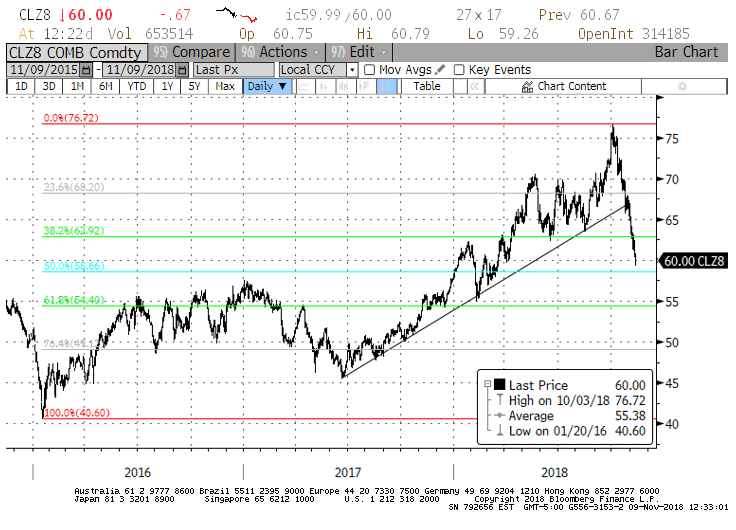Viewport: 736px width, 530px height.
Task: Click the start date field 11/09/2015
Action: pos(44,70)
